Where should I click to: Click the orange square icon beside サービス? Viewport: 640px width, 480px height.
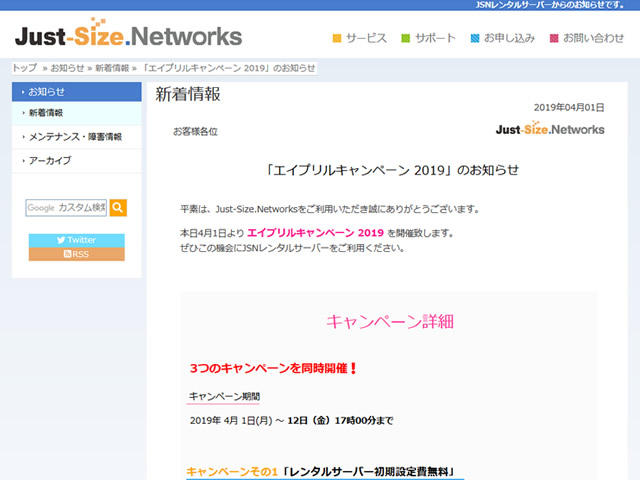(337, 38)
